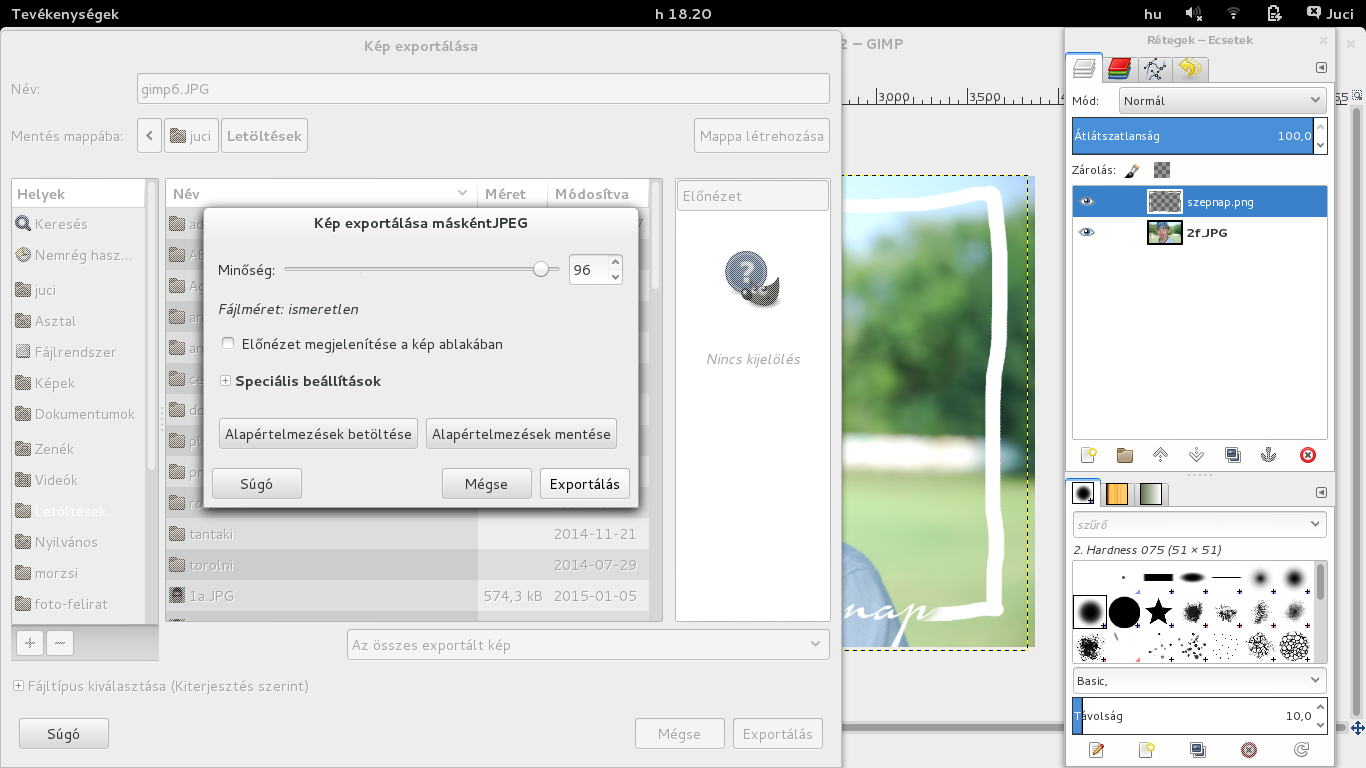Open the 'Mód: Normál' dropdown
The width and height of the screenshot is (1366, 768).
pos(1222,101)
